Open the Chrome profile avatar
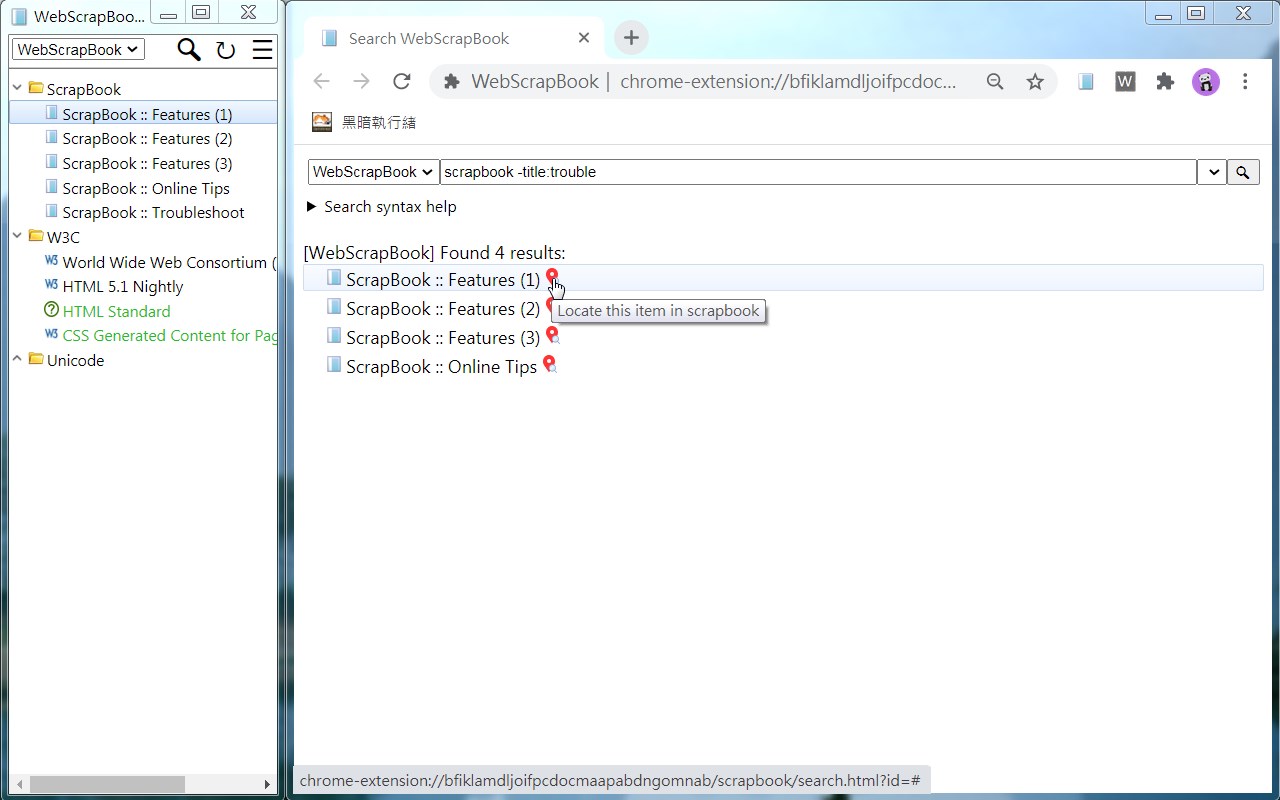1280x800 pixels. coord(1205,82)
